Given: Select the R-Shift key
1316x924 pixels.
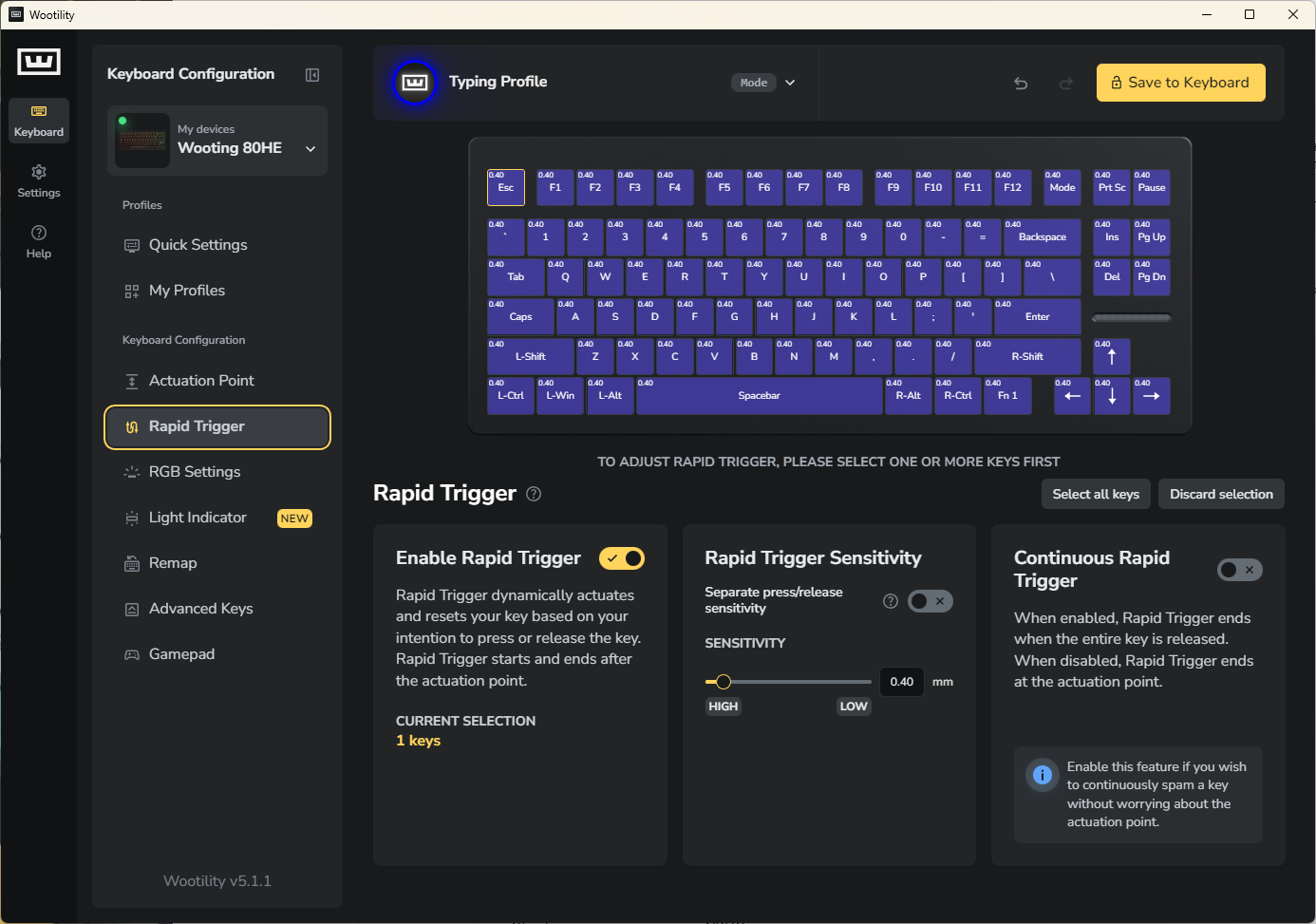Looking at the screenshot, I should point(1027,357).
